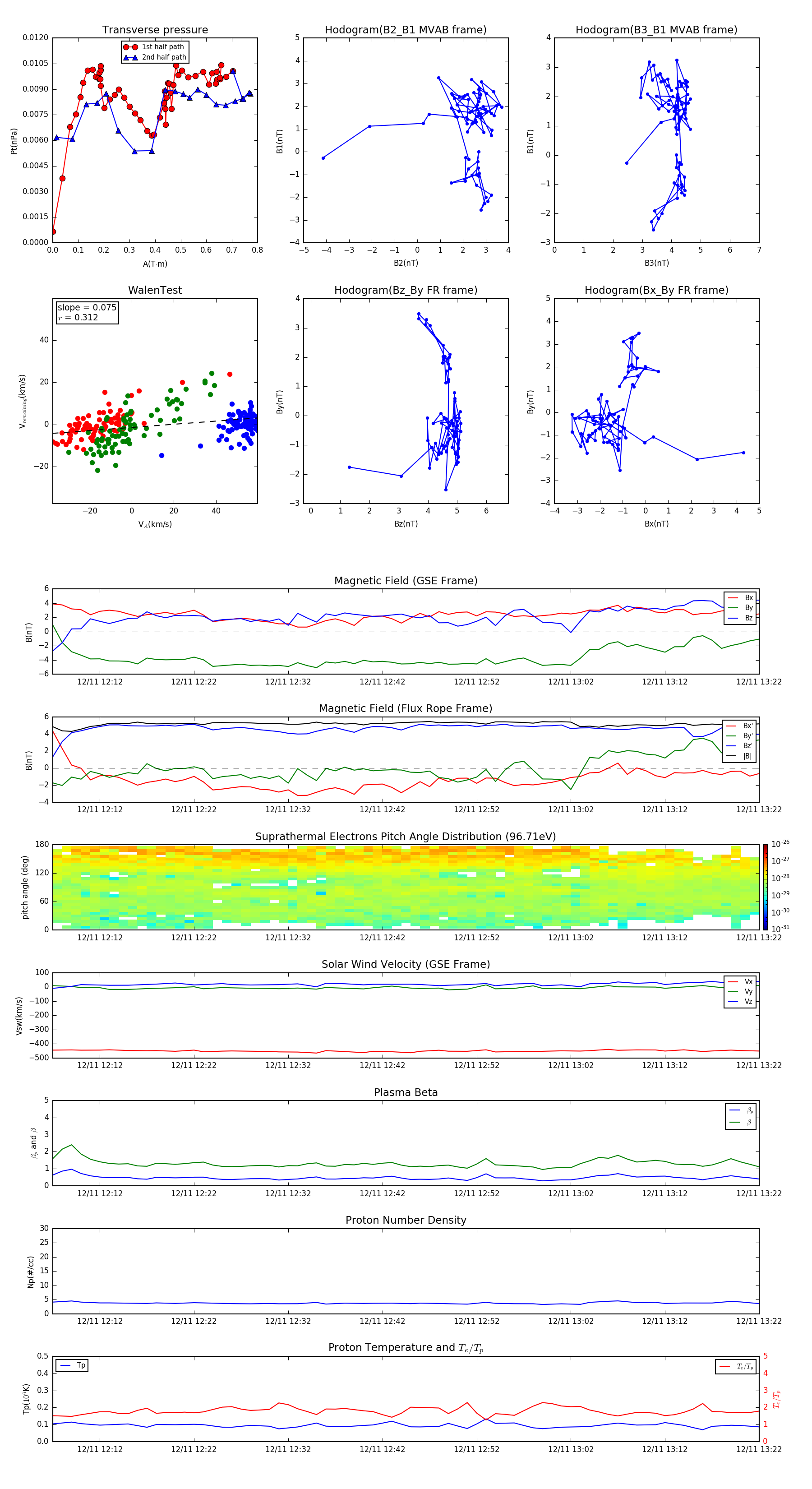The height and width of the screenshot is (1489, 812).
Task: Click the 'slope = 0.075' annotation
Action: [87, 308]
